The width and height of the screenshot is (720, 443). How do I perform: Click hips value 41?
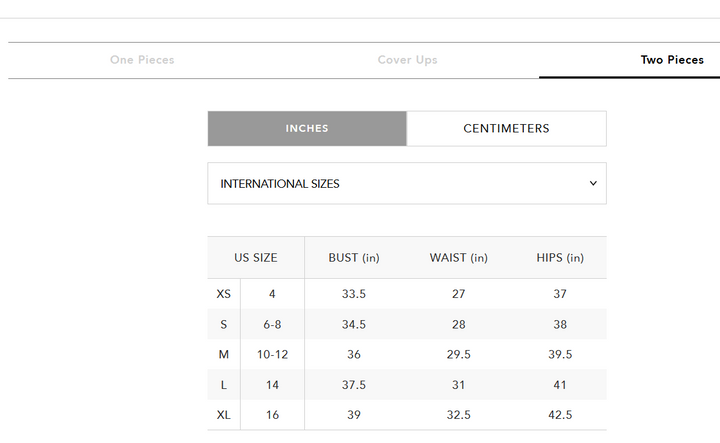tap(560, 385)
